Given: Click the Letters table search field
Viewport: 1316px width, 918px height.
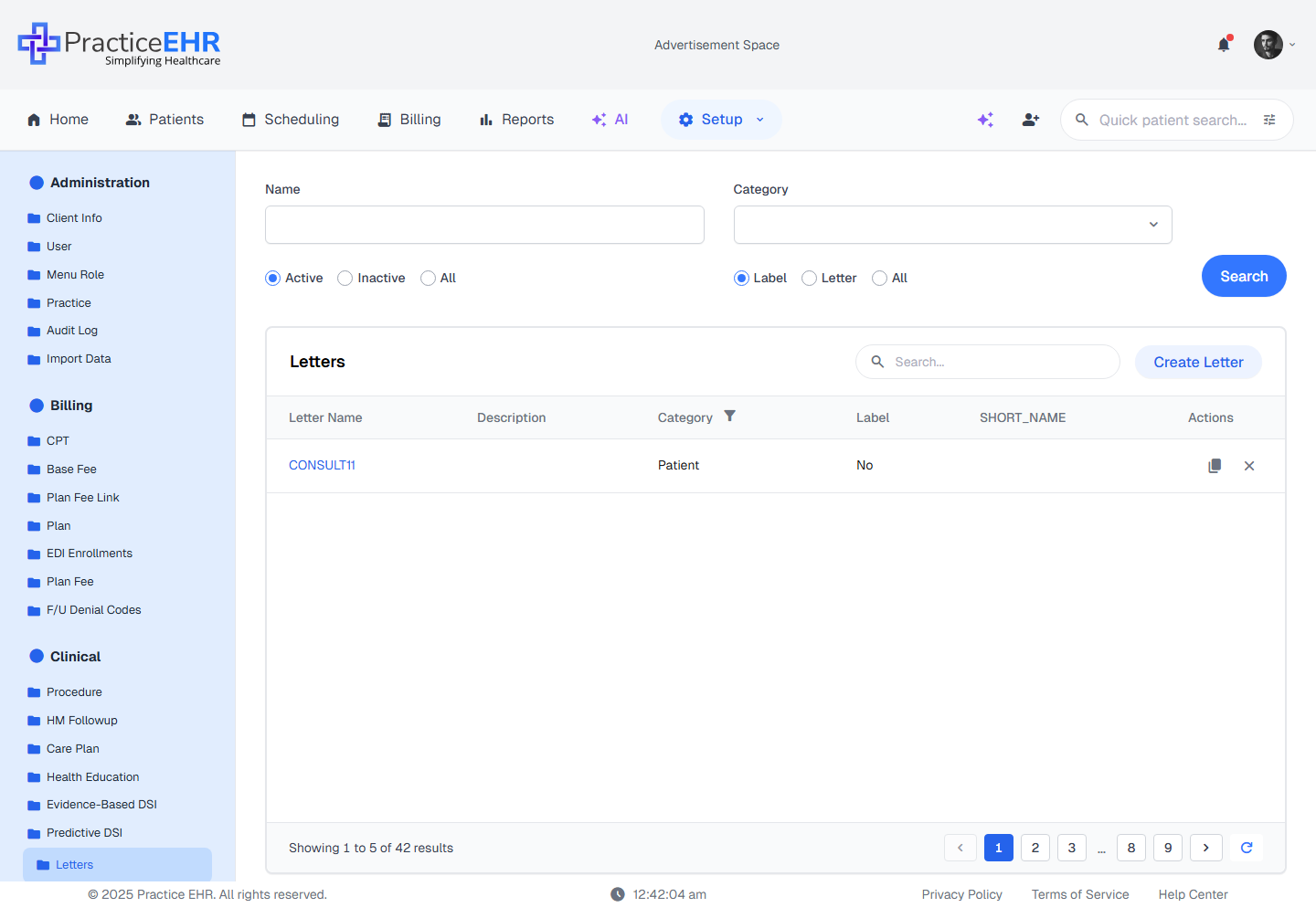Looking at the screenshot, I should [988, 362].
